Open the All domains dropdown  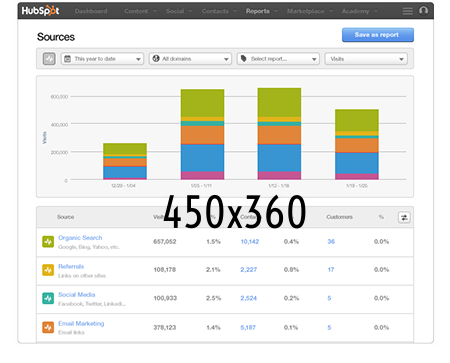click(190, 59)
